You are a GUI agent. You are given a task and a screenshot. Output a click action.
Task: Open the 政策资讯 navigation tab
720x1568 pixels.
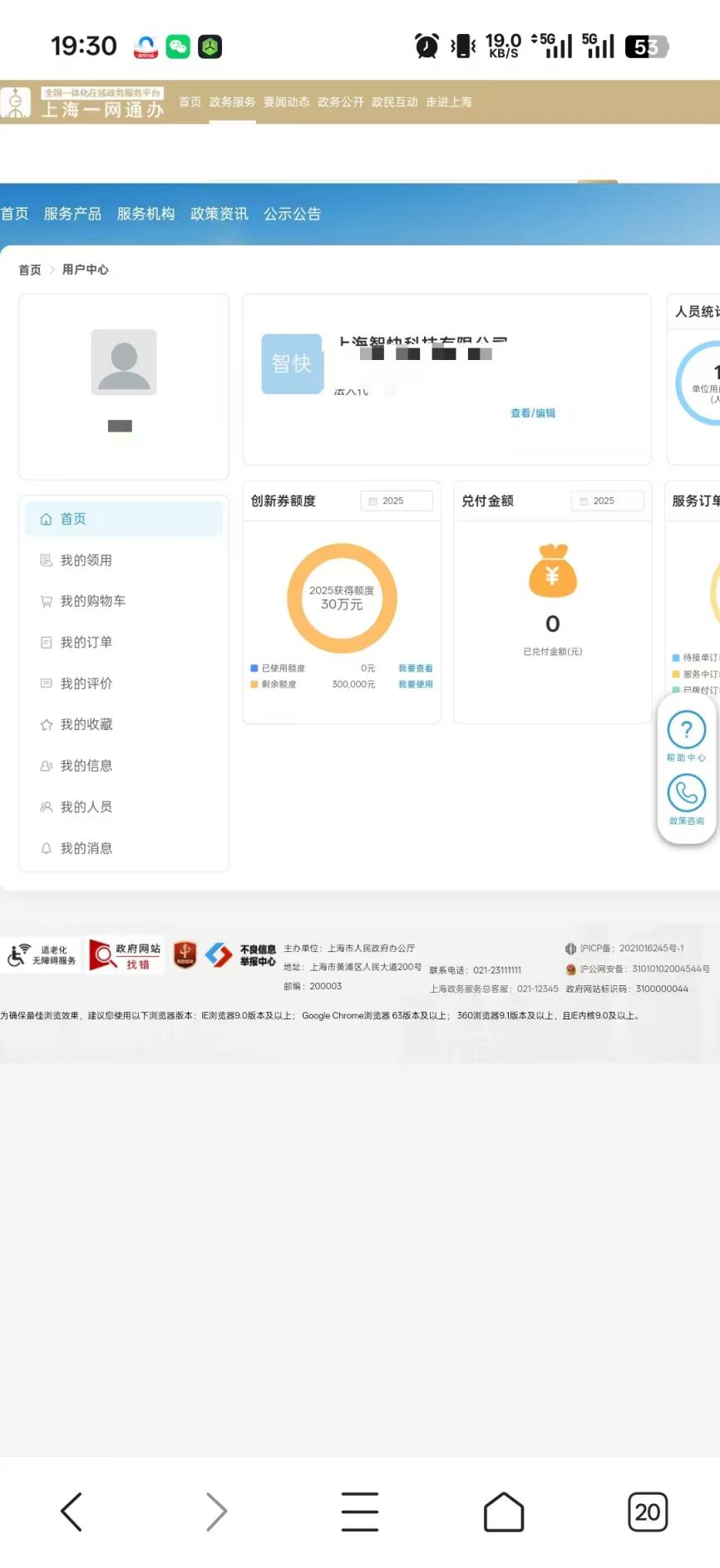219,214
